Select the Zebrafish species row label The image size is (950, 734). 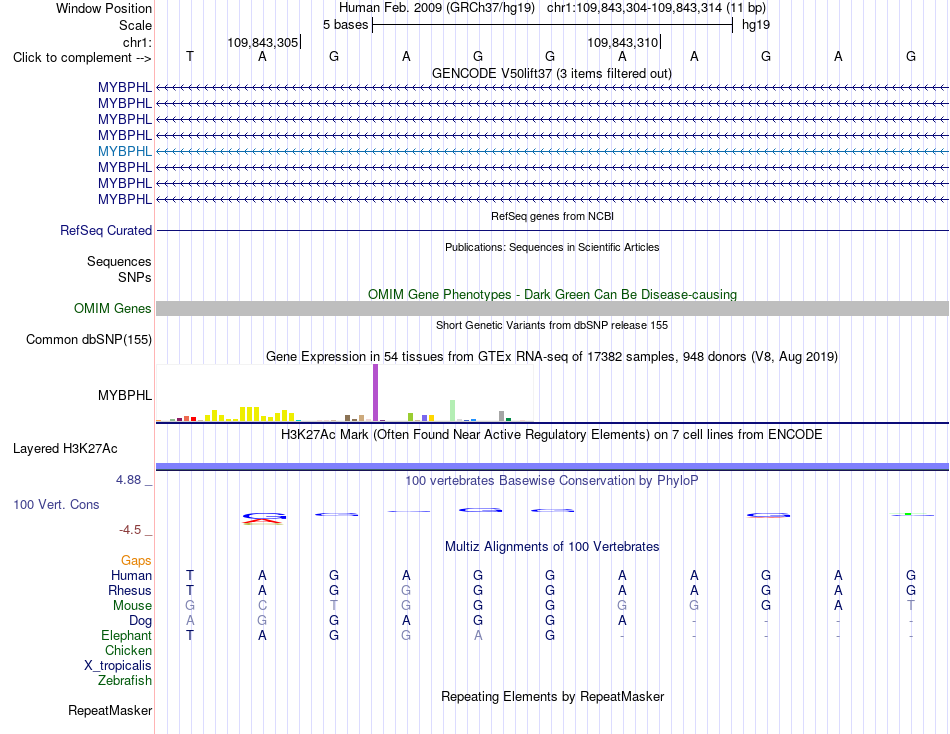tap(124, 680)
